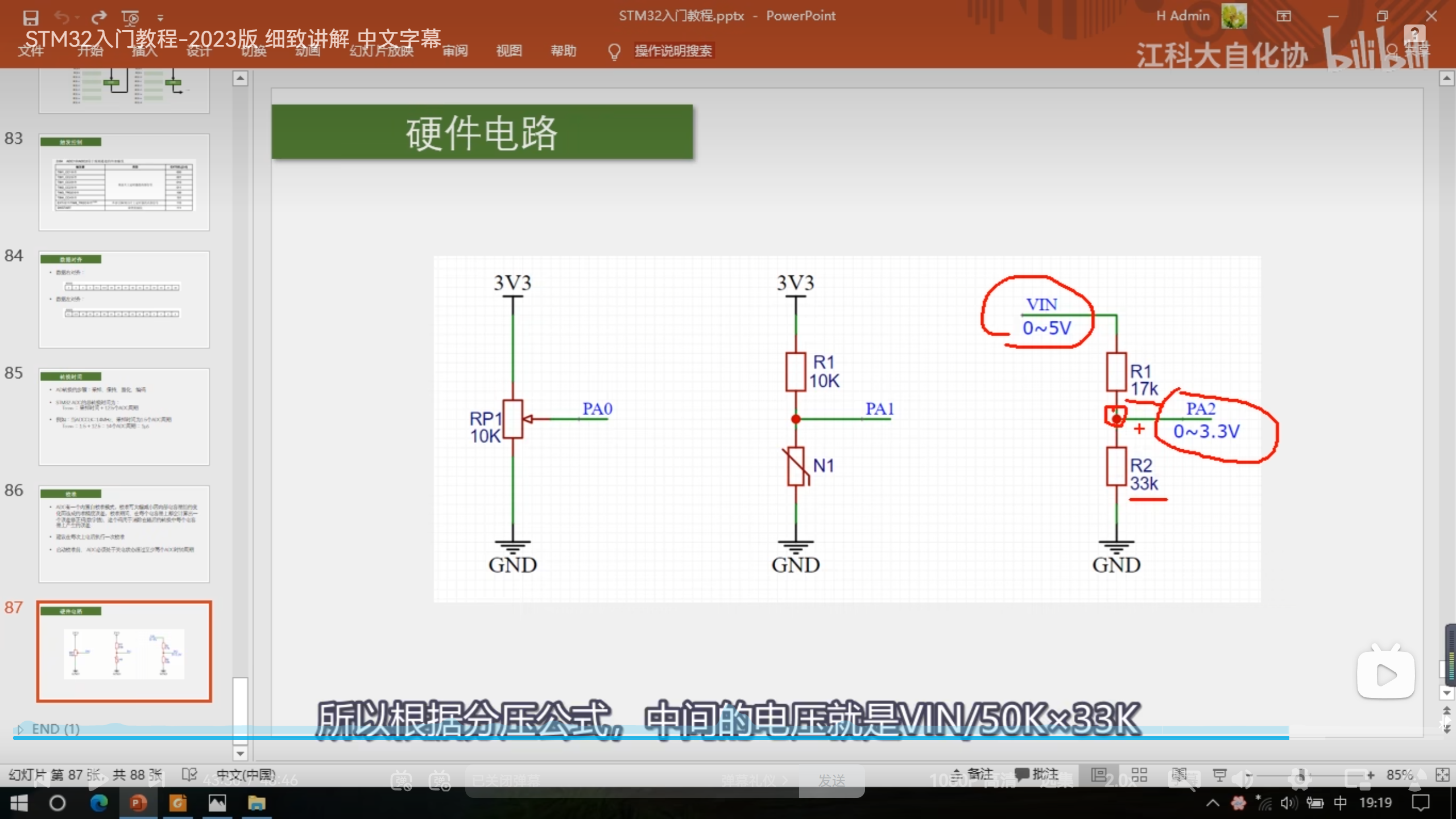The image size is (1456, 819).
Task: Click the 中文(中国) language indicator
Action: pyautogui.click(x=246, y=775)
